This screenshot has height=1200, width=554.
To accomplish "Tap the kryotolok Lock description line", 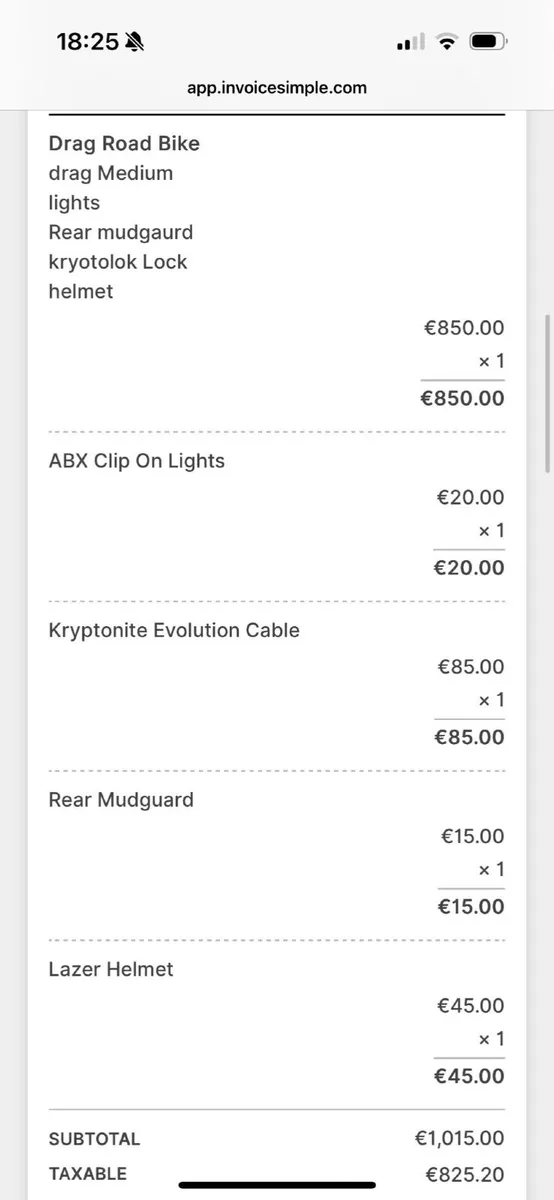I will coord(118,262).
